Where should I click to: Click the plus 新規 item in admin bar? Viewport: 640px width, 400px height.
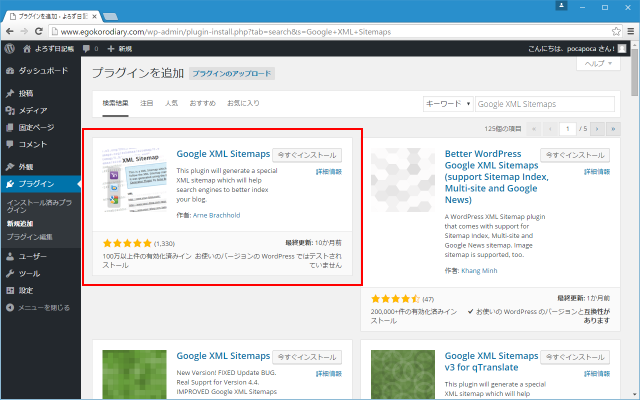click(x=120, y=49)
